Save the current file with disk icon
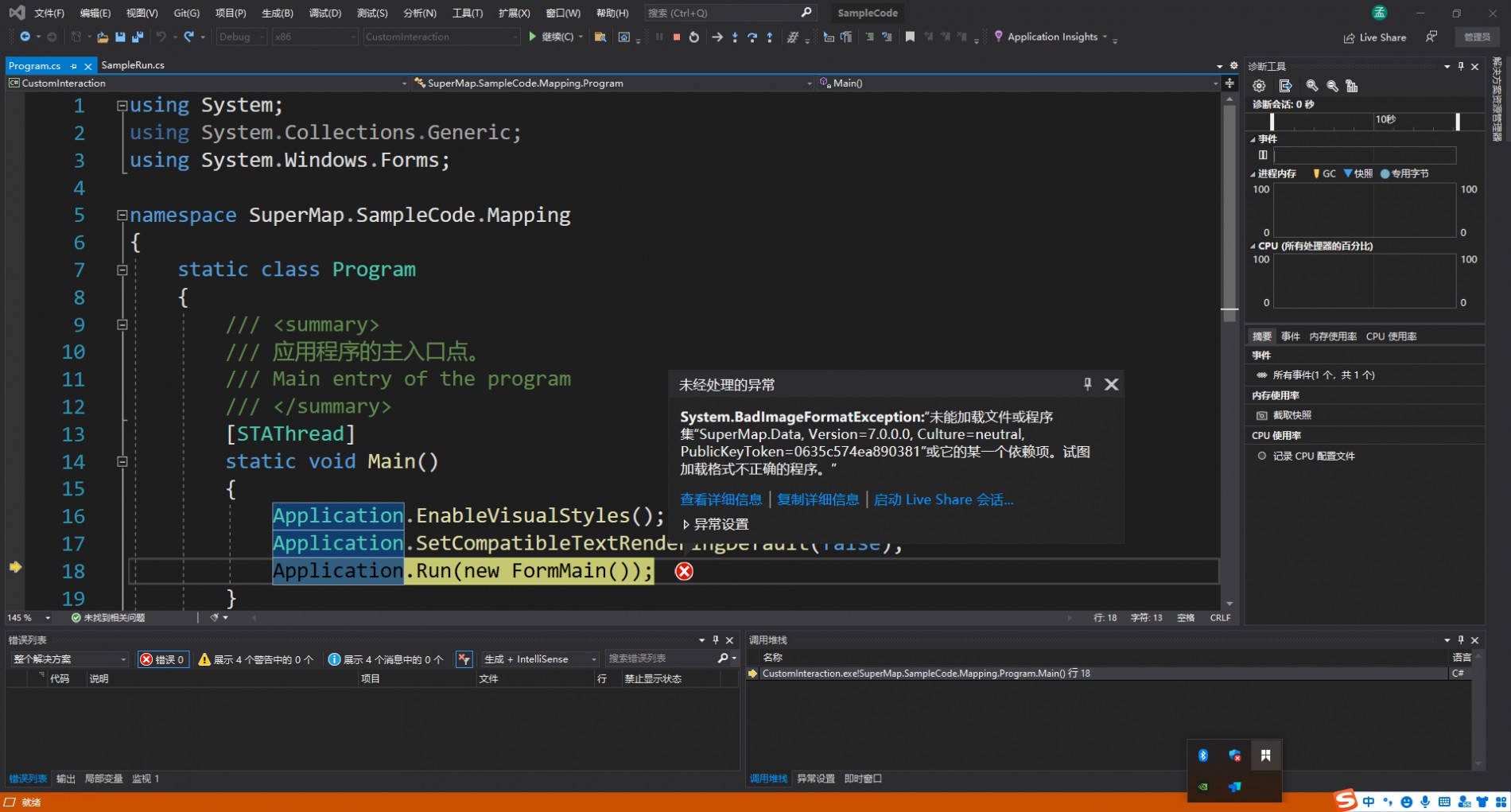Image resolution: width=1511 pixels, height=812 pixels. click(x=120, y=37)
